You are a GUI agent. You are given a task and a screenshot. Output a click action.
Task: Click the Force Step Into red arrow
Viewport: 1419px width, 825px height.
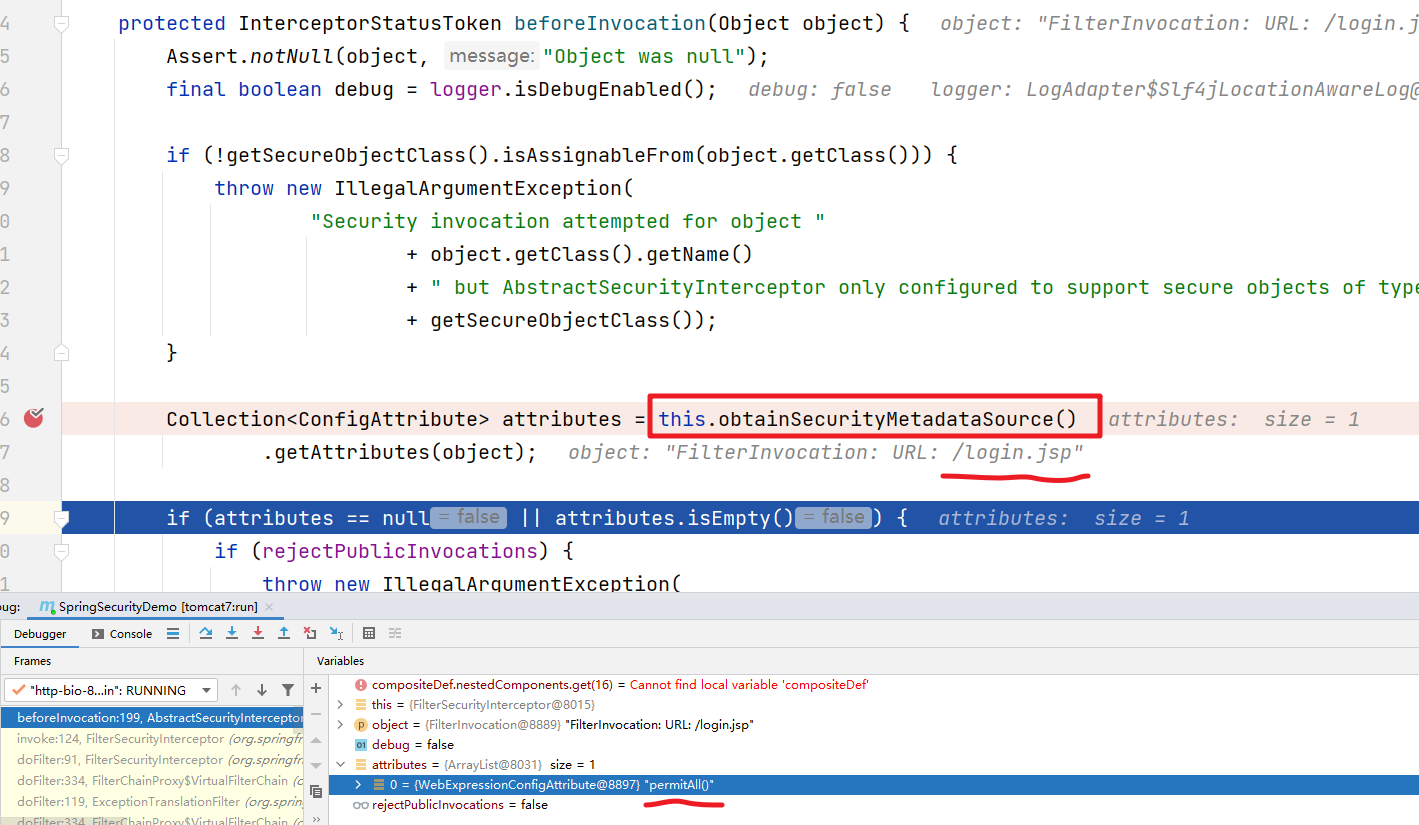point(258,633)
